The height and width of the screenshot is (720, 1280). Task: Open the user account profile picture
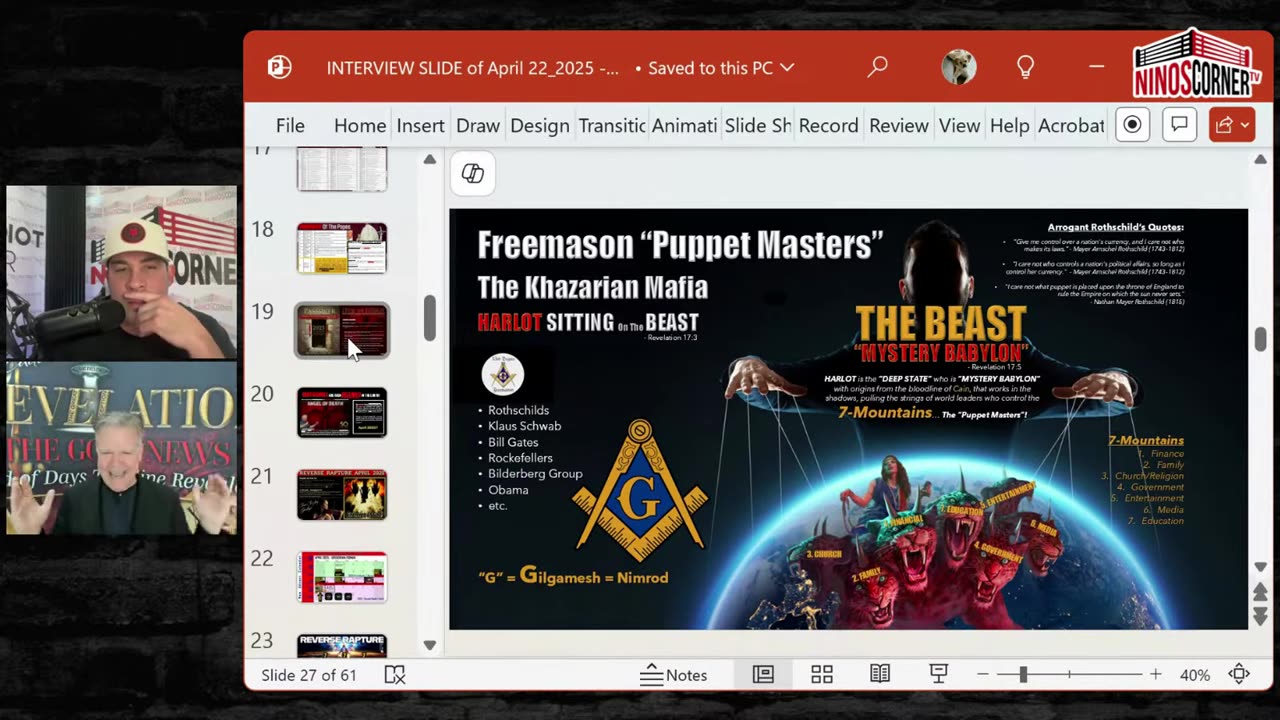pos(958,67)
